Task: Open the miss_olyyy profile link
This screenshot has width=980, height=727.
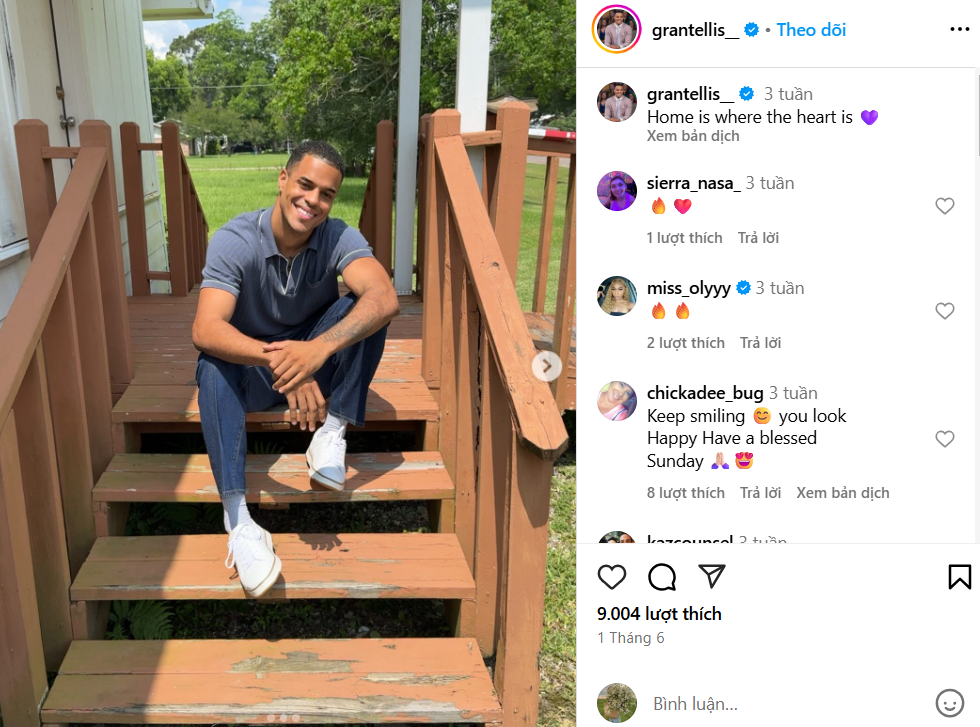Action: (x=688, y=288)
